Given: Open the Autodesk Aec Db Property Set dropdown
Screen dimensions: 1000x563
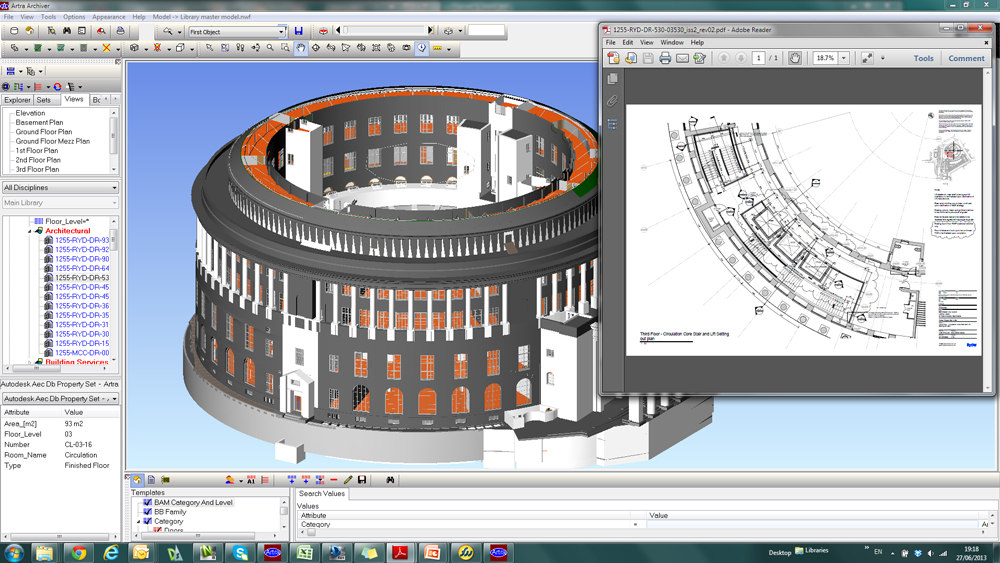Looking at the screenshot, I should 114,398.
